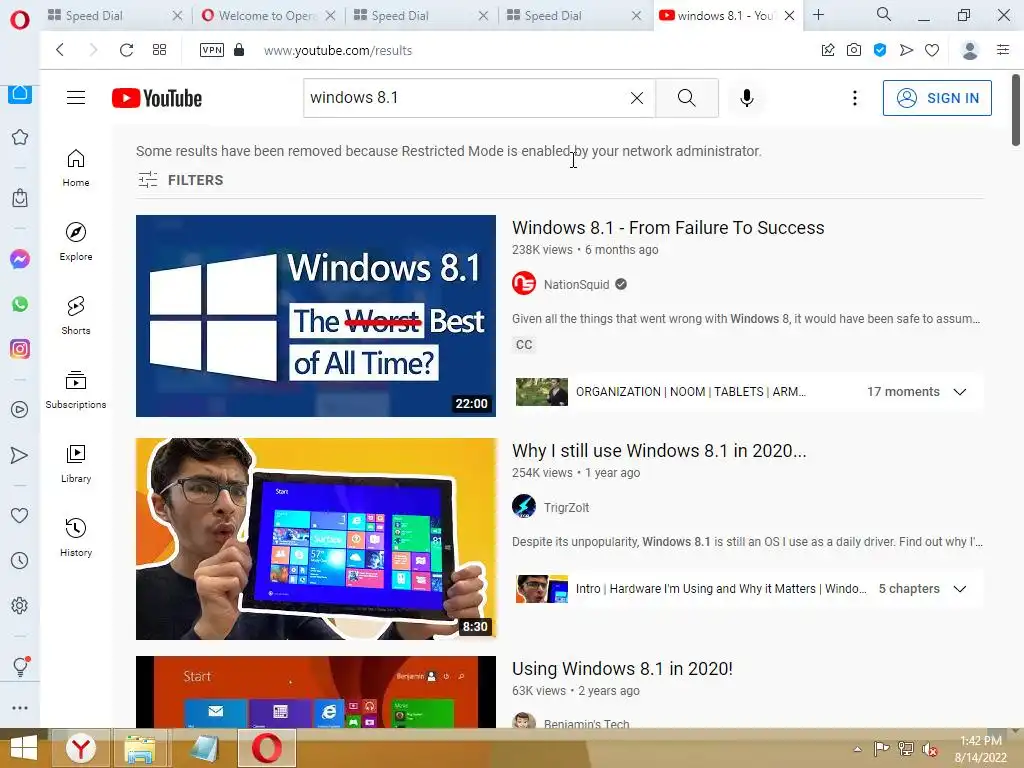Open Messenger in Opera sidebar
Viewport: 1024px width, 768px height.
pyautogui.click(x=20, y=259)
